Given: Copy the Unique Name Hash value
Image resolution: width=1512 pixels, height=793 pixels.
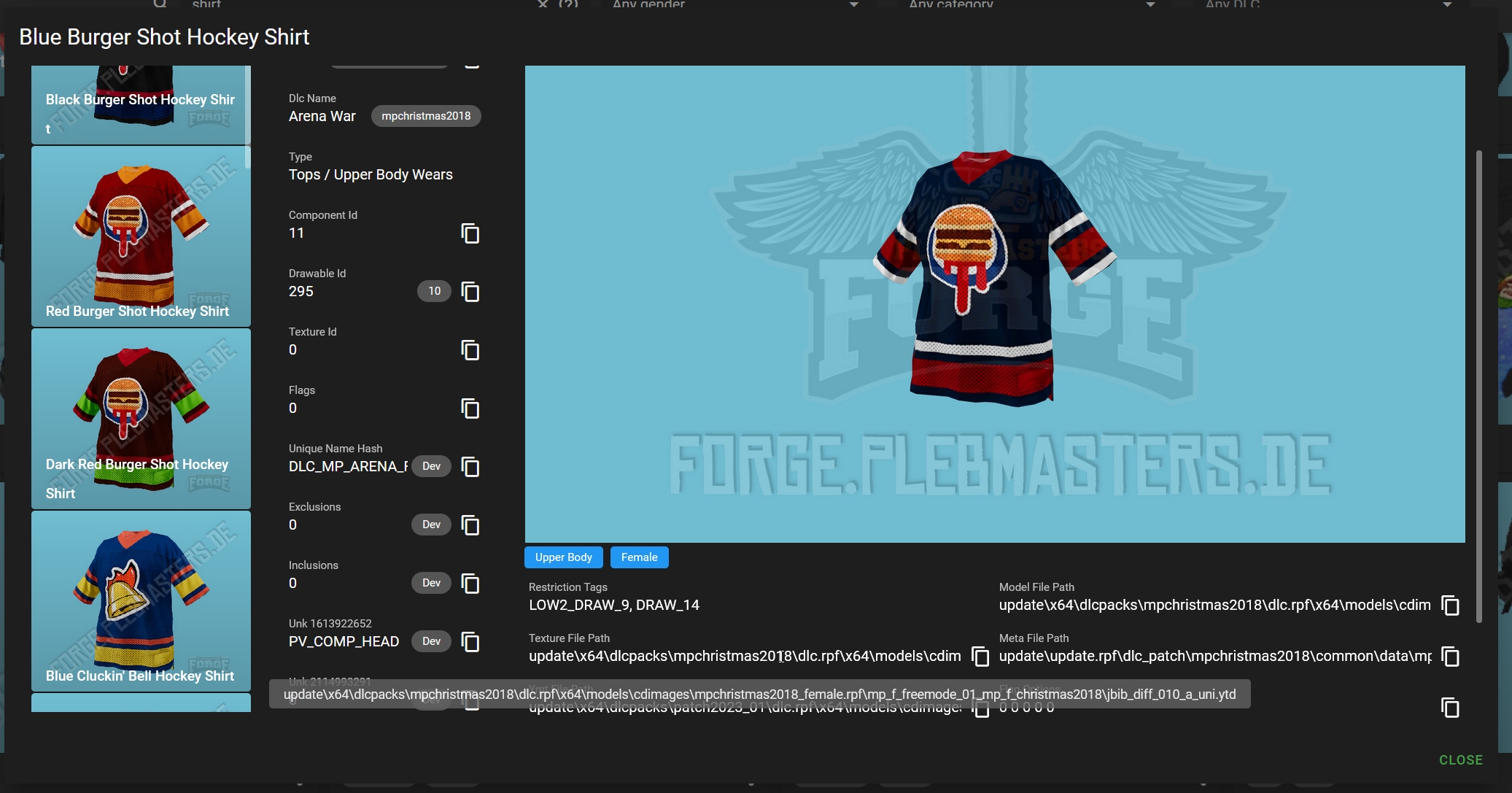Looking at the screenshot, I should pyautogui.click(x=470, y=467).
